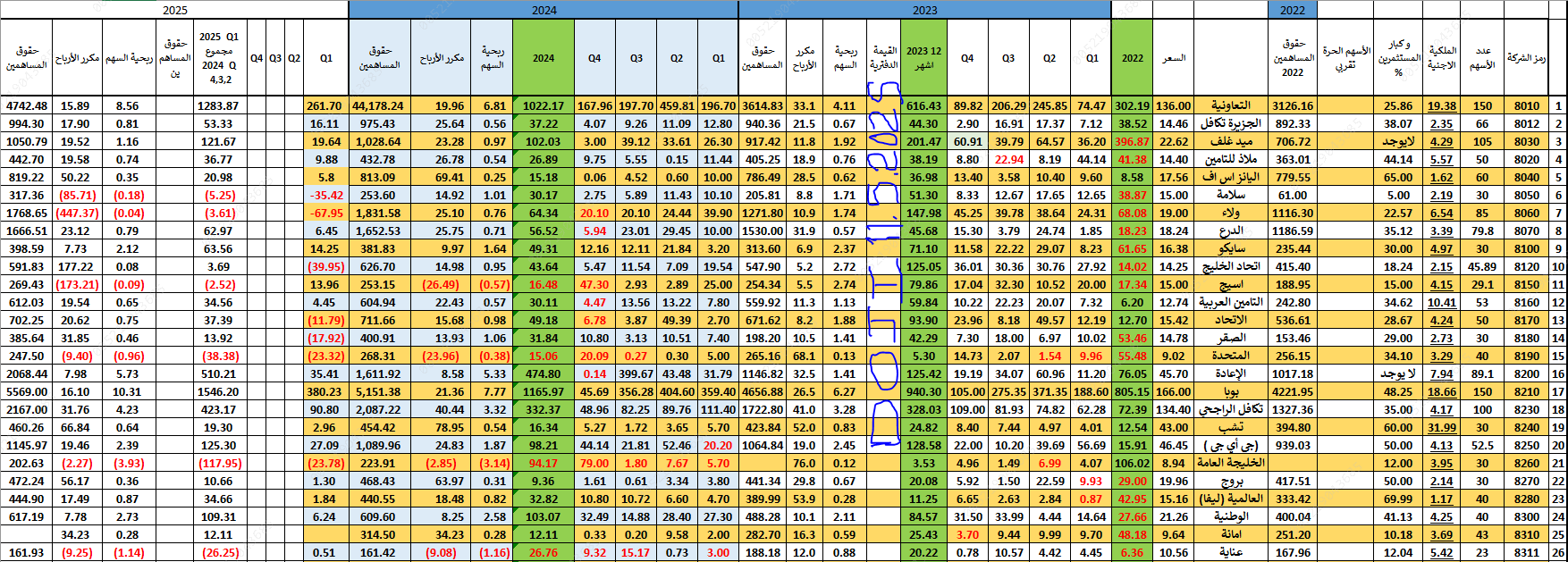Select company name التعاونية
1568x562 pixels.
(x=1230, y=105)
